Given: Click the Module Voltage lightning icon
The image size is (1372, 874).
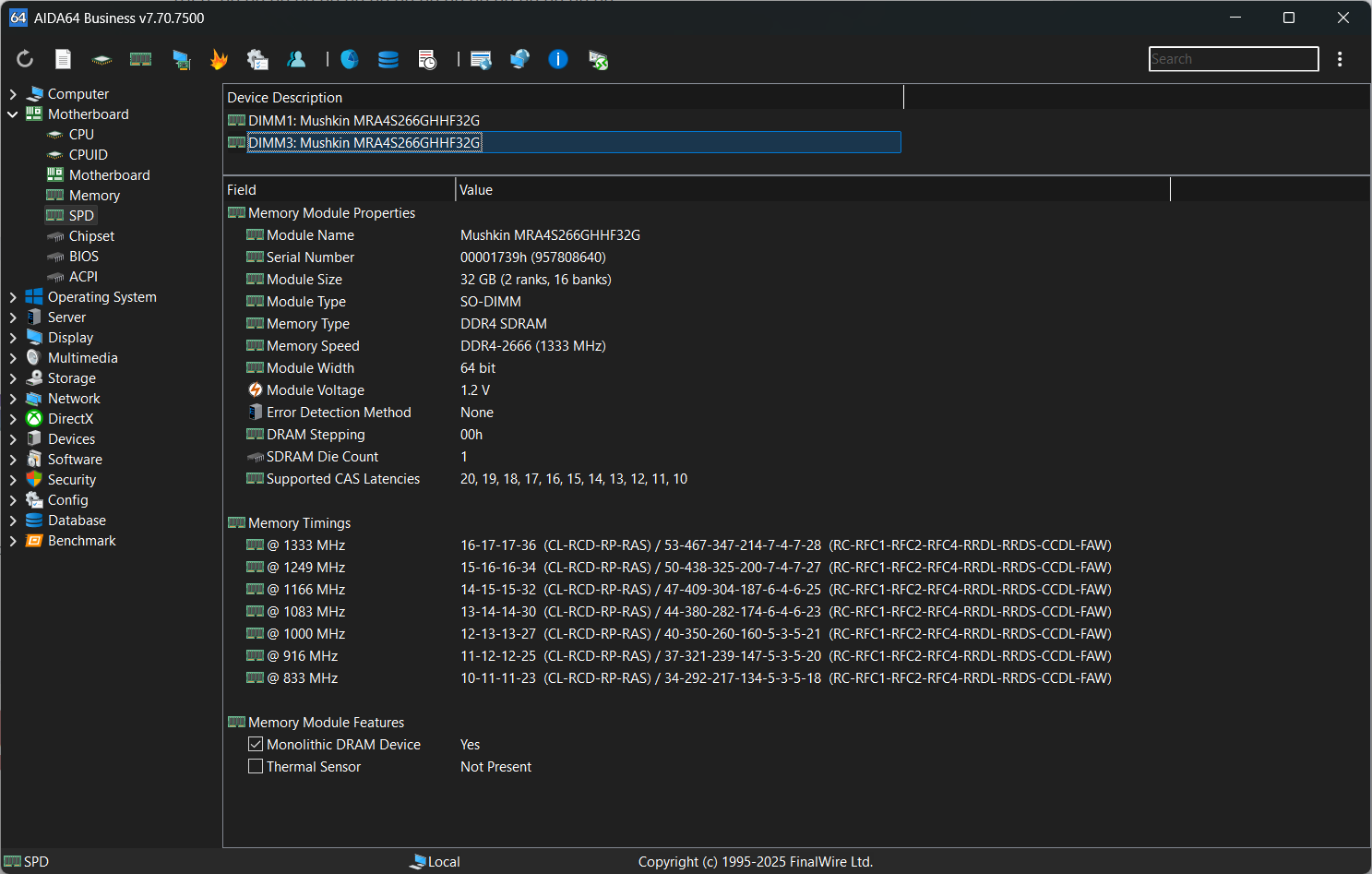Looking at the screenshot, I should pos(256,389).
